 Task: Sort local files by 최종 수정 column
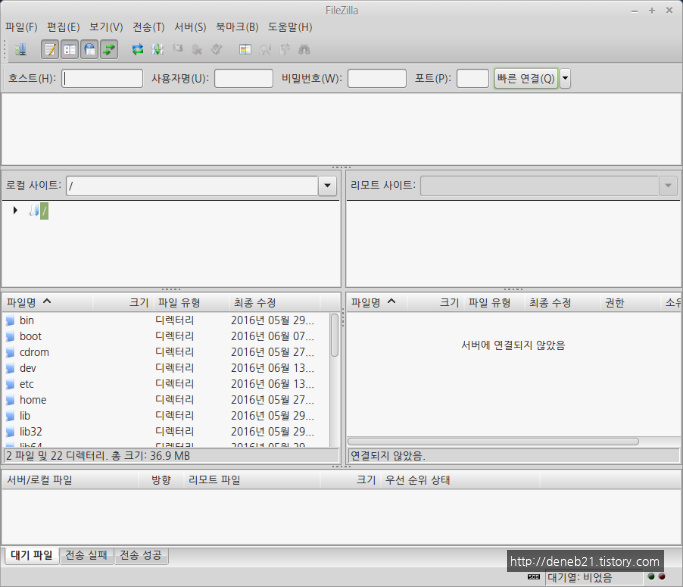pos(255,302)
